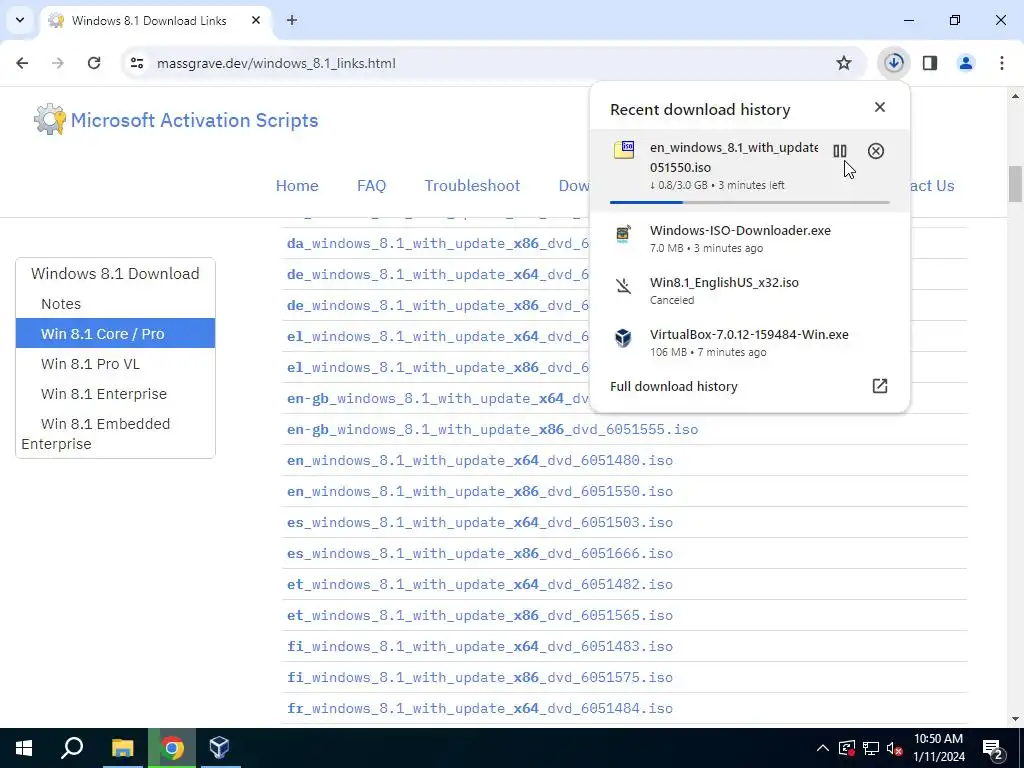Bookmark this page with the star icon
Image resolution: width=1024 pixels, height=768 pixels.
point(844,63)
